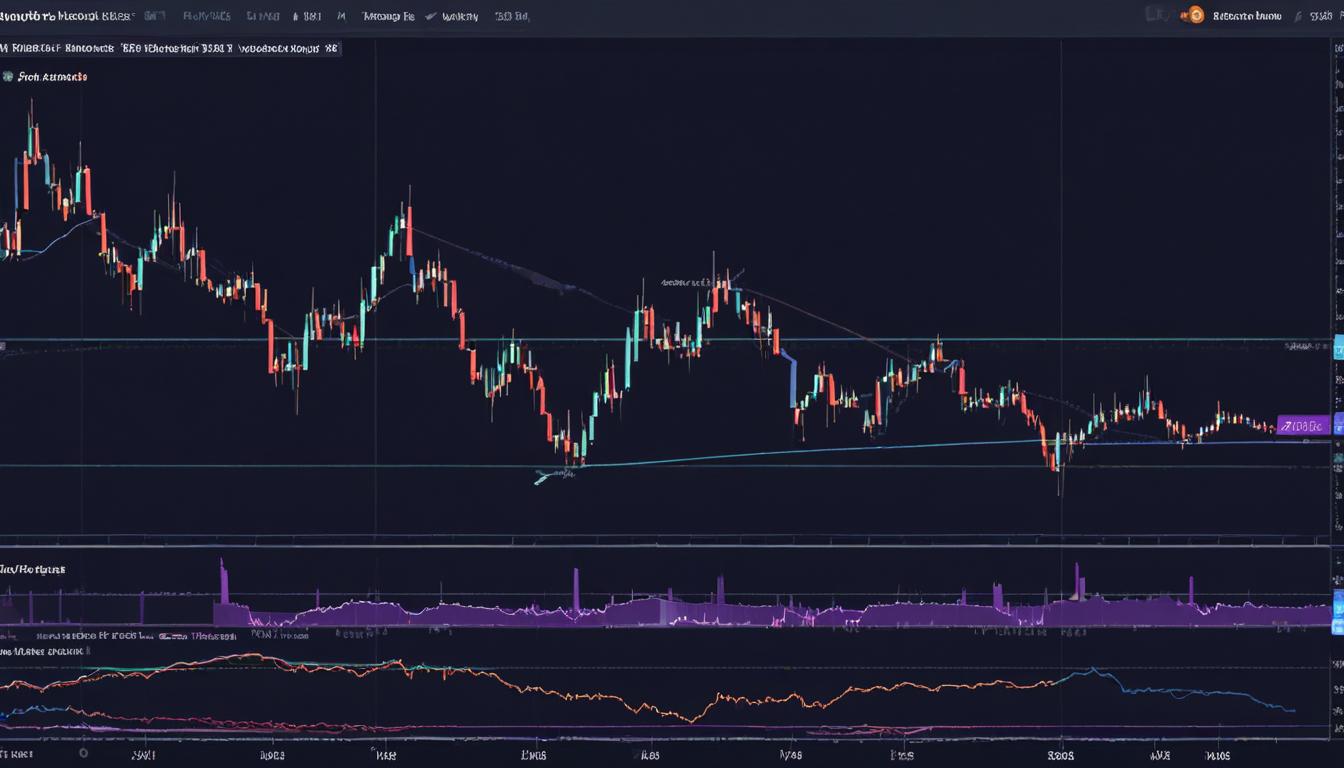Select the magnet tool icon in the toolbar

pyautogui.click(x=340, y=15)
